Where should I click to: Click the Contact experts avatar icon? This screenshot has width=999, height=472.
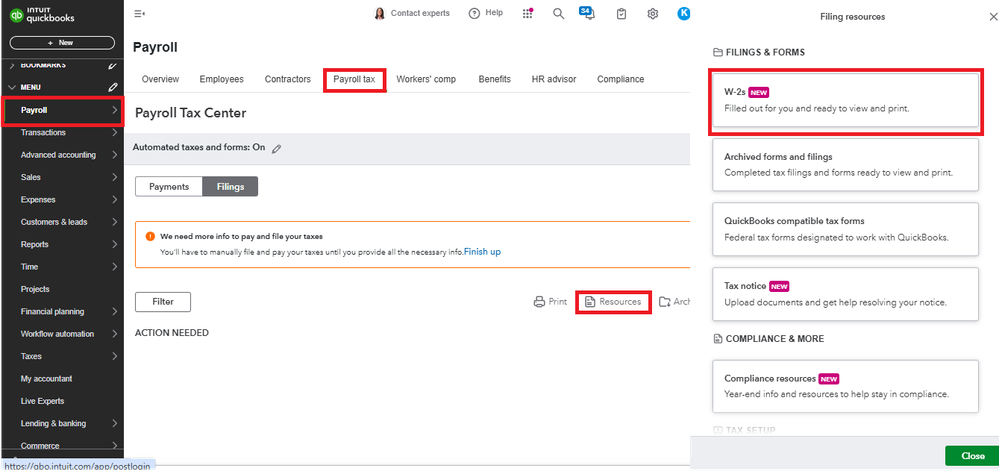pyautogui.click(x=379, y=13)
